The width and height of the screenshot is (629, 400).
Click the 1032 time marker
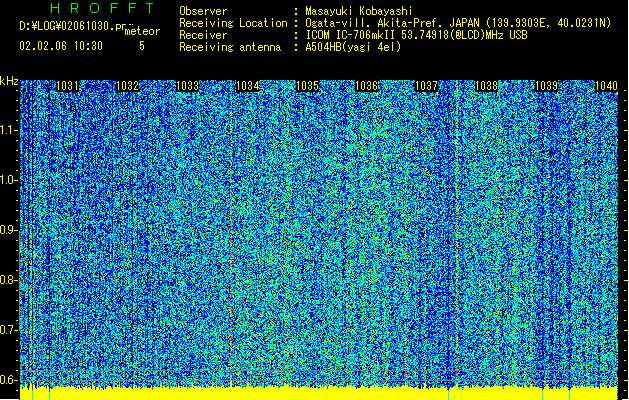[x=127, y=85]
